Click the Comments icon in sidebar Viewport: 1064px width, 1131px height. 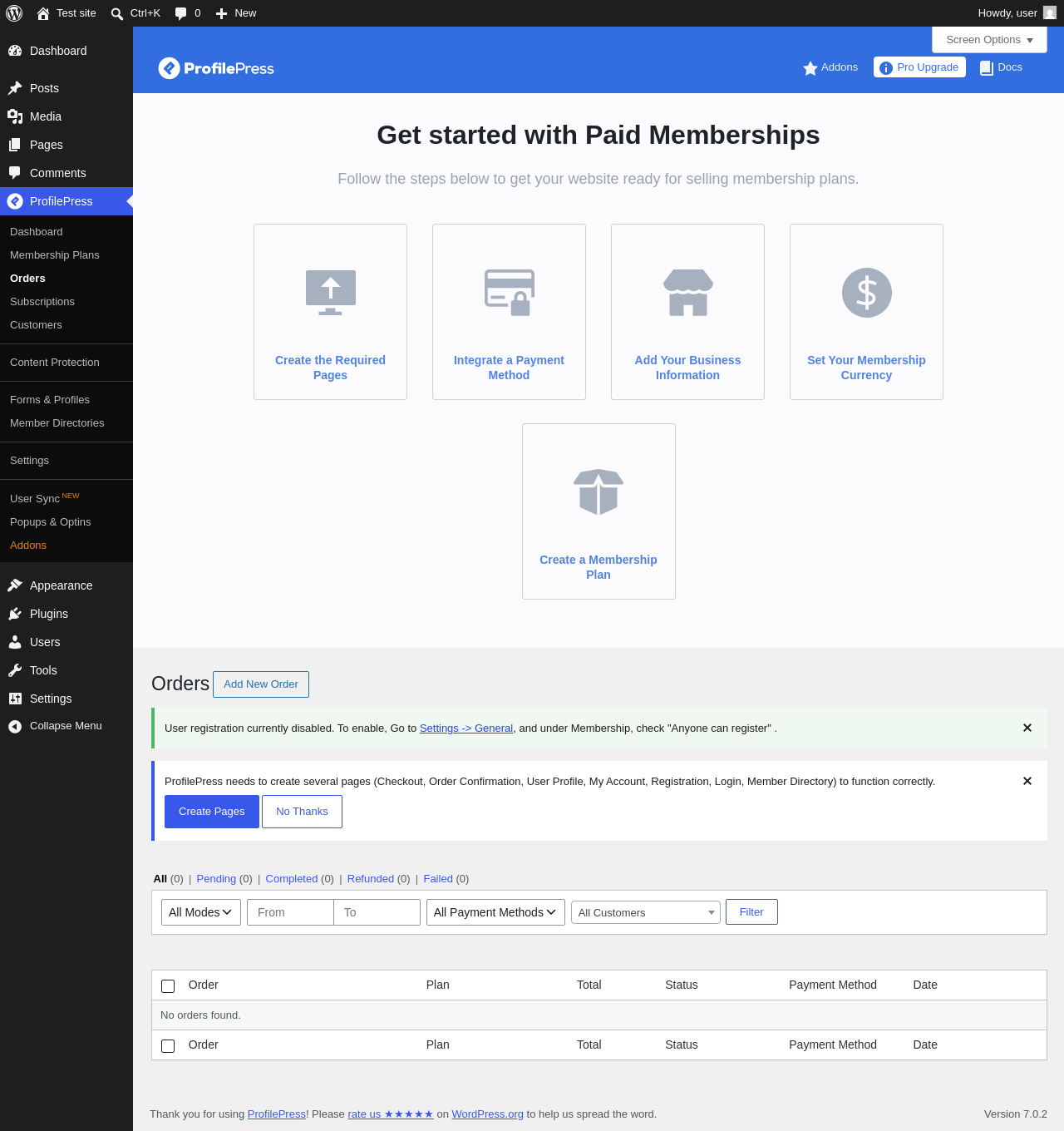tap(15, 173)
